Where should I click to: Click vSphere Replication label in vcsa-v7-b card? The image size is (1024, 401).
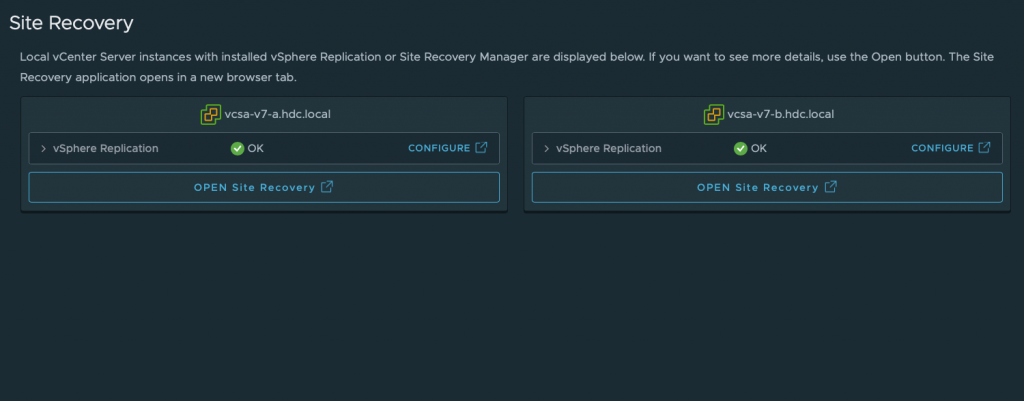point(609,148)
